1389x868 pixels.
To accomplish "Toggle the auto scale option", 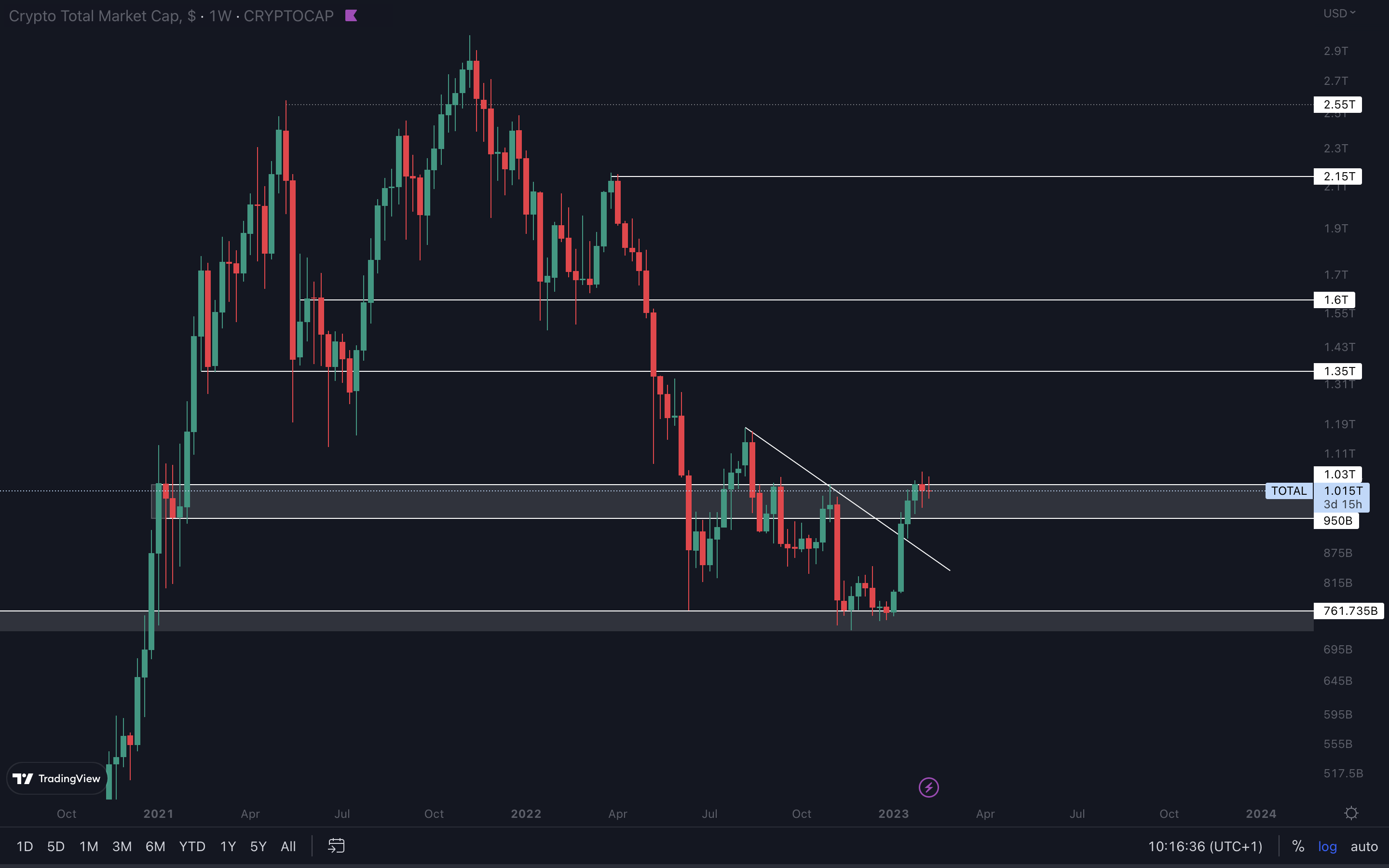I will click(1364, 846).
